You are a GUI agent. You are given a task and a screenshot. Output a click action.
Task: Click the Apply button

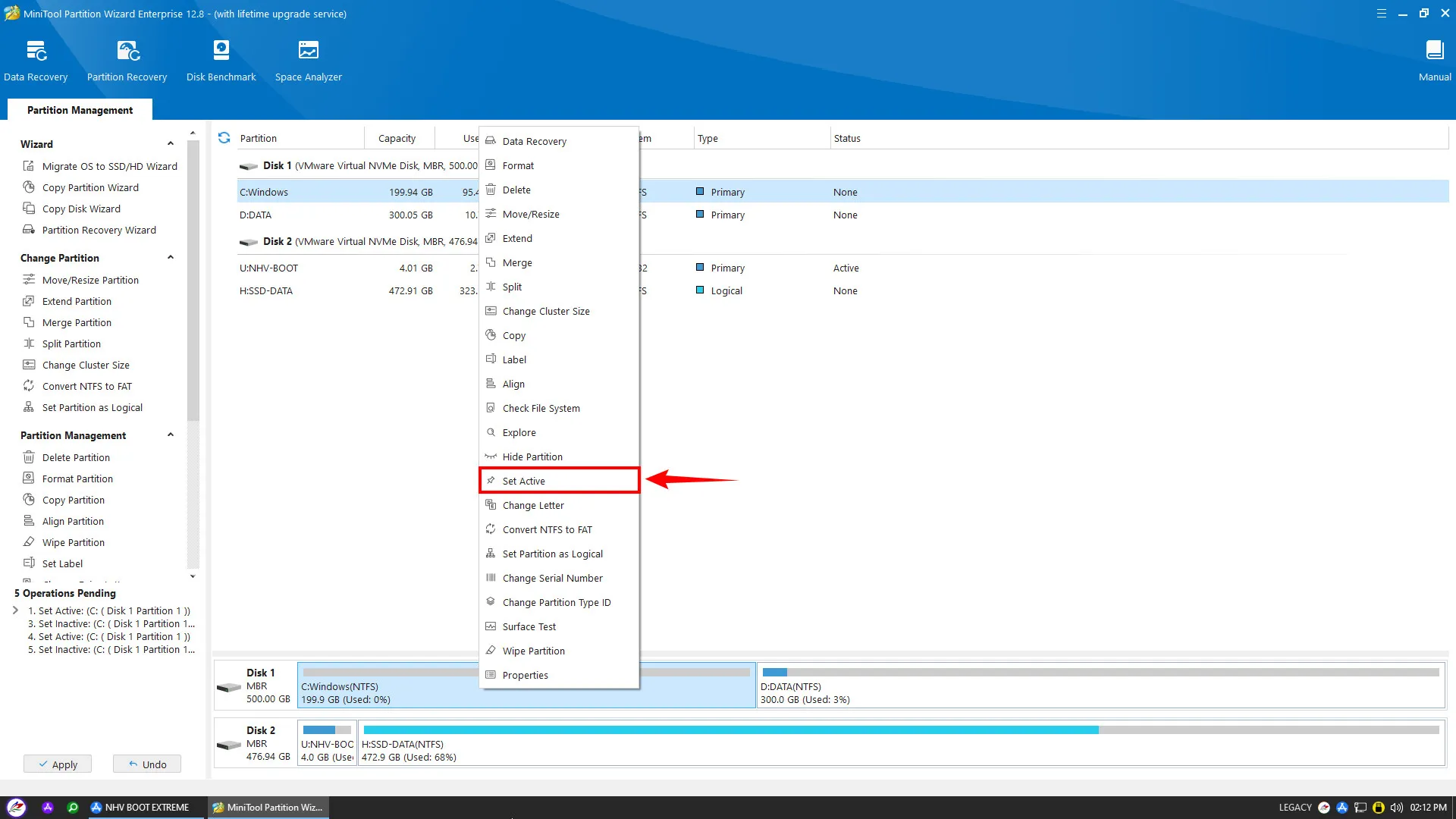(x=58, y=764)
